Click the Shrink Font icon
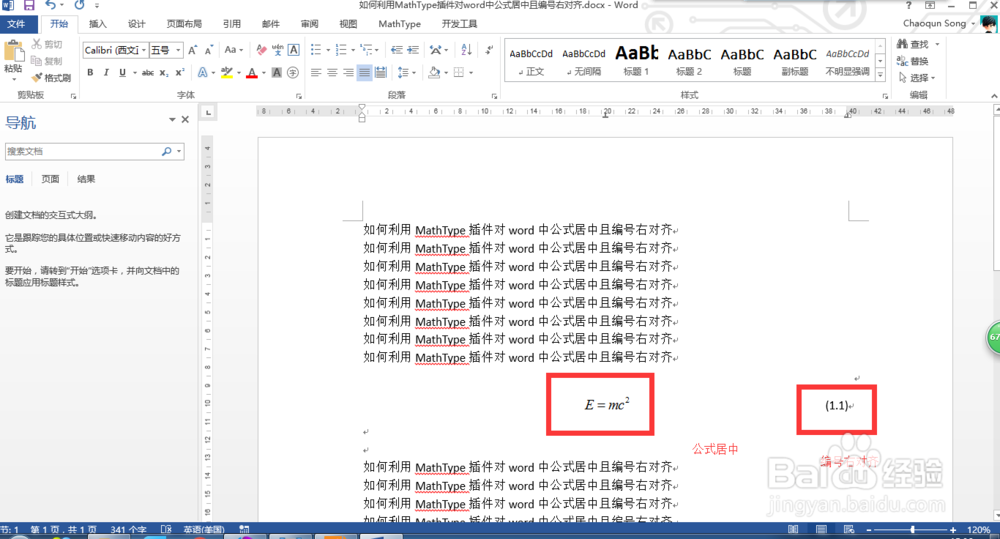Image resolution: width=1000 pixels, height=539 pixels. coord(208,50)
